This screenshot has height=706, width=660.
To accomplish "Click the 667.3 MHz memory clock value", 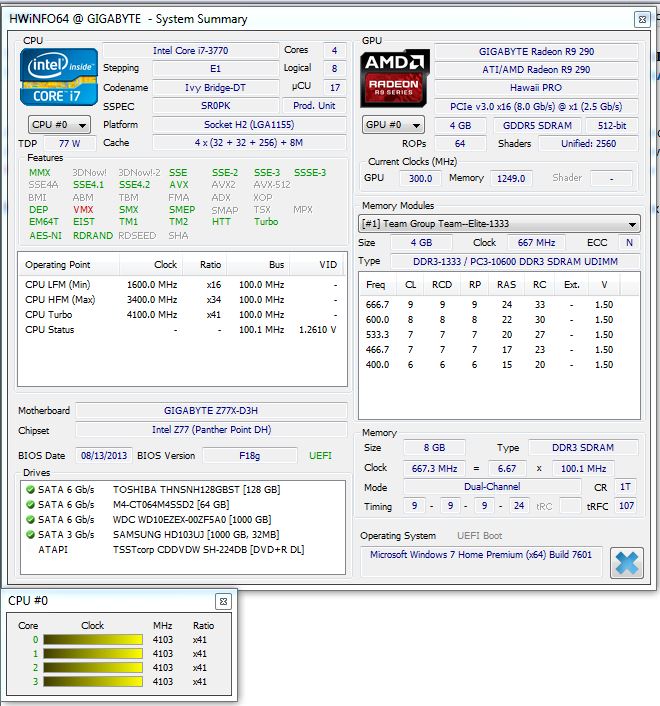I will click(434, 469).
